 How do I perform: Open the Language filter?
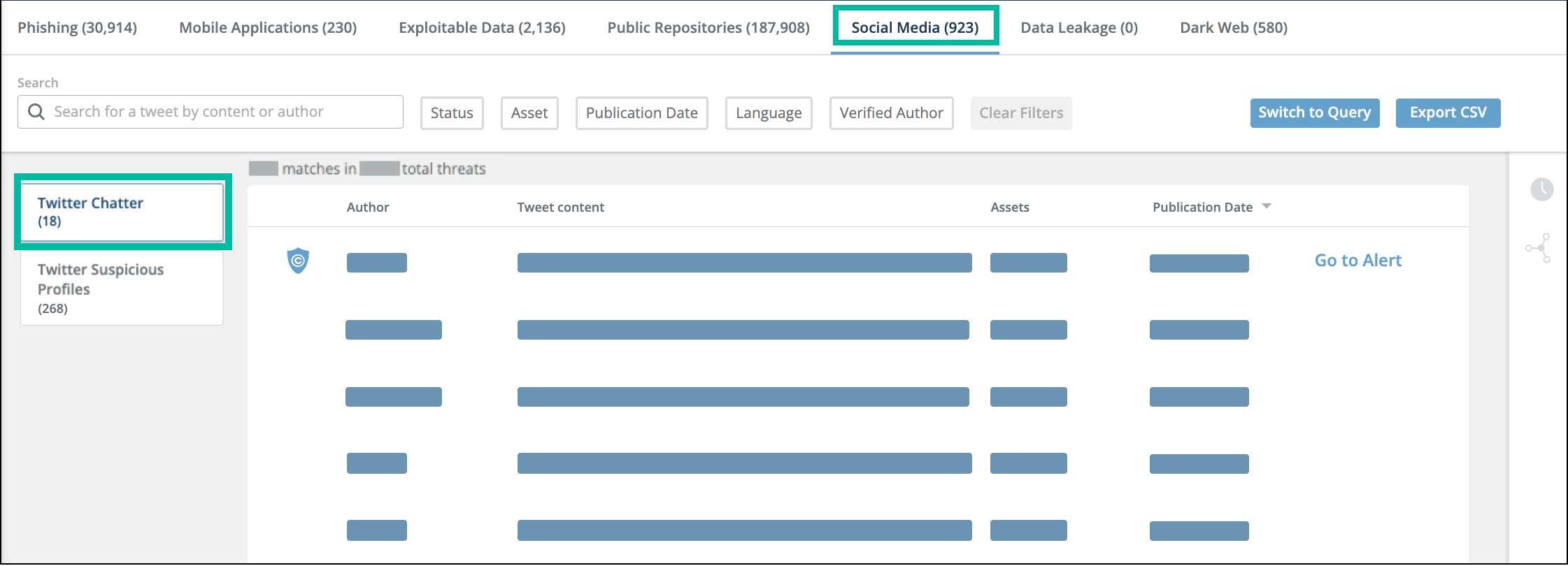[769, 113]
